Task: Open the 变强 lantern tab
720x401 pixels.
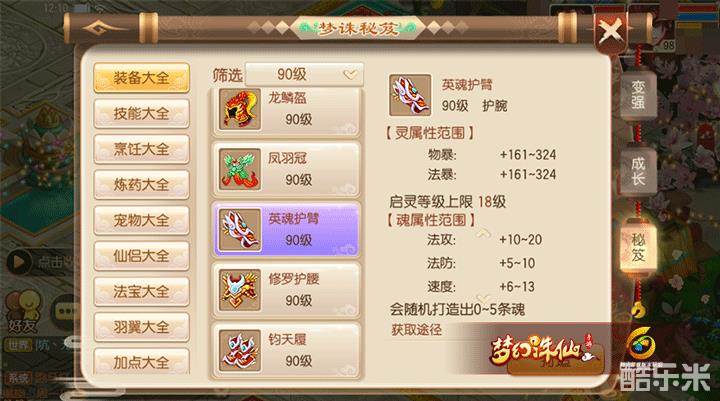Action: pyautogui.click(x=638, y=94)
